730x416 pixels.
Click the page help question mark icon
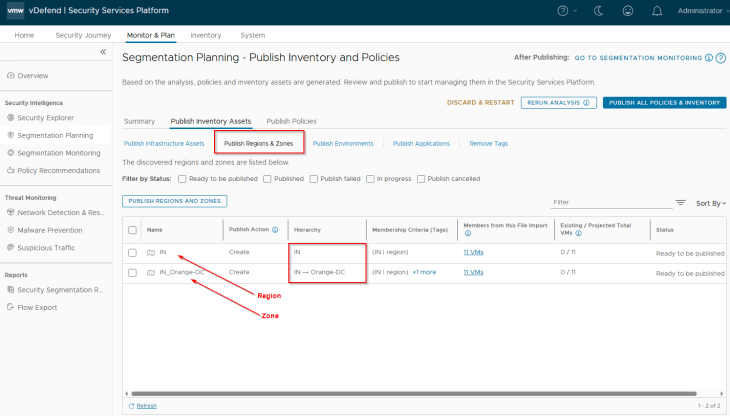720,58
